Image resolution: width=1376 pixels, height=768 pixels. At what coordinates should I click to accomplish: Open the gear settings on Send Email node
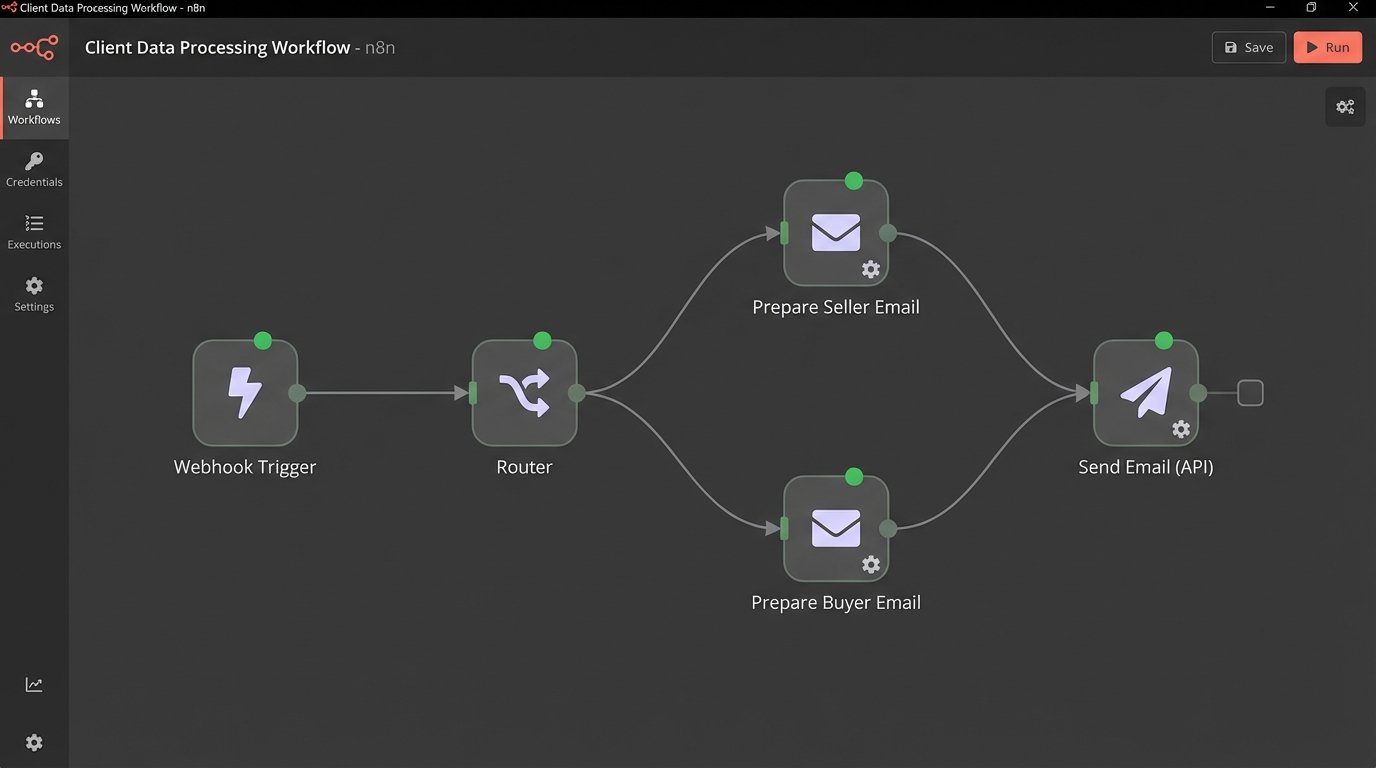1181,428
